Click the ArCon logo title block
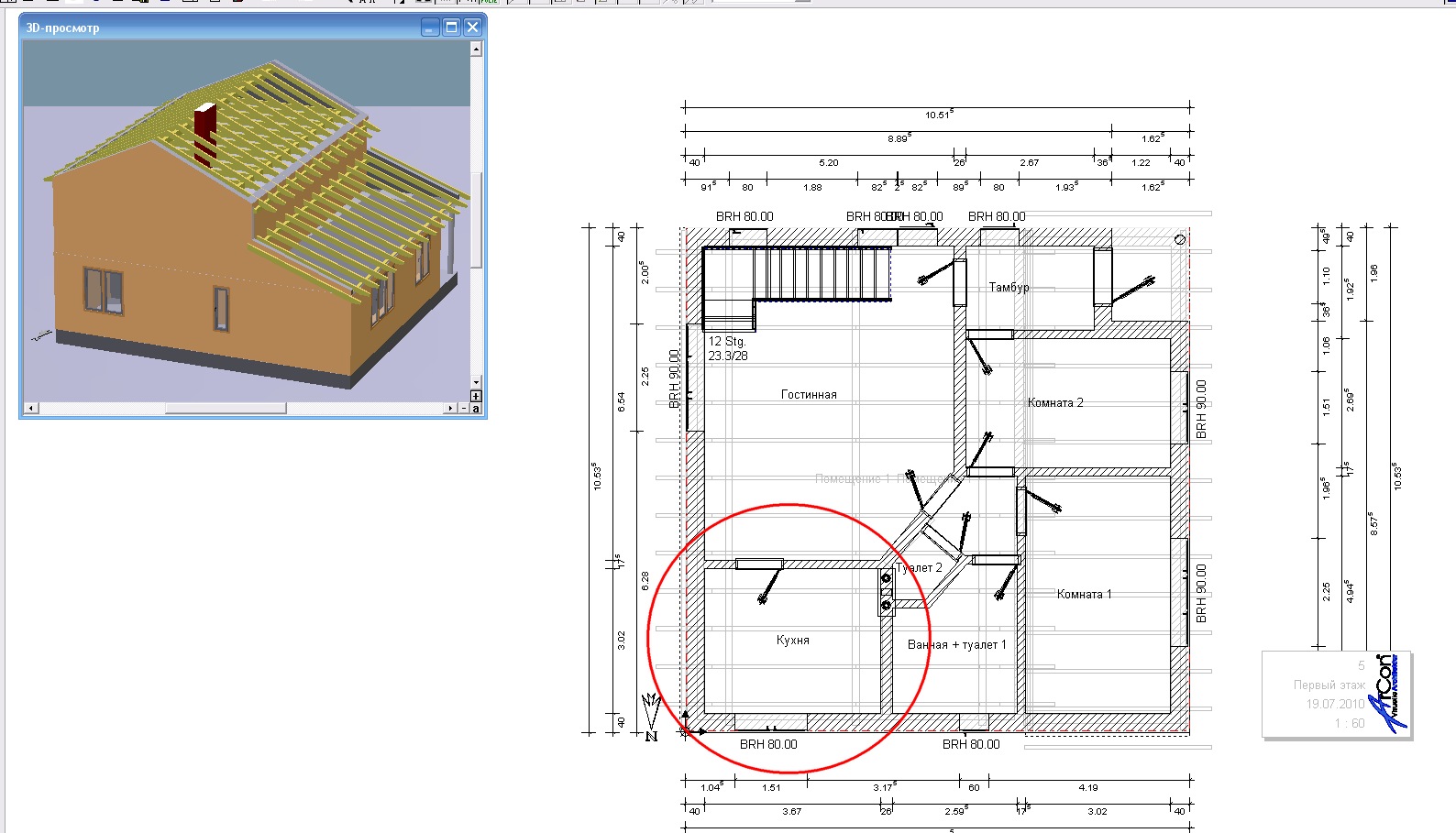 pos(1337,695)
